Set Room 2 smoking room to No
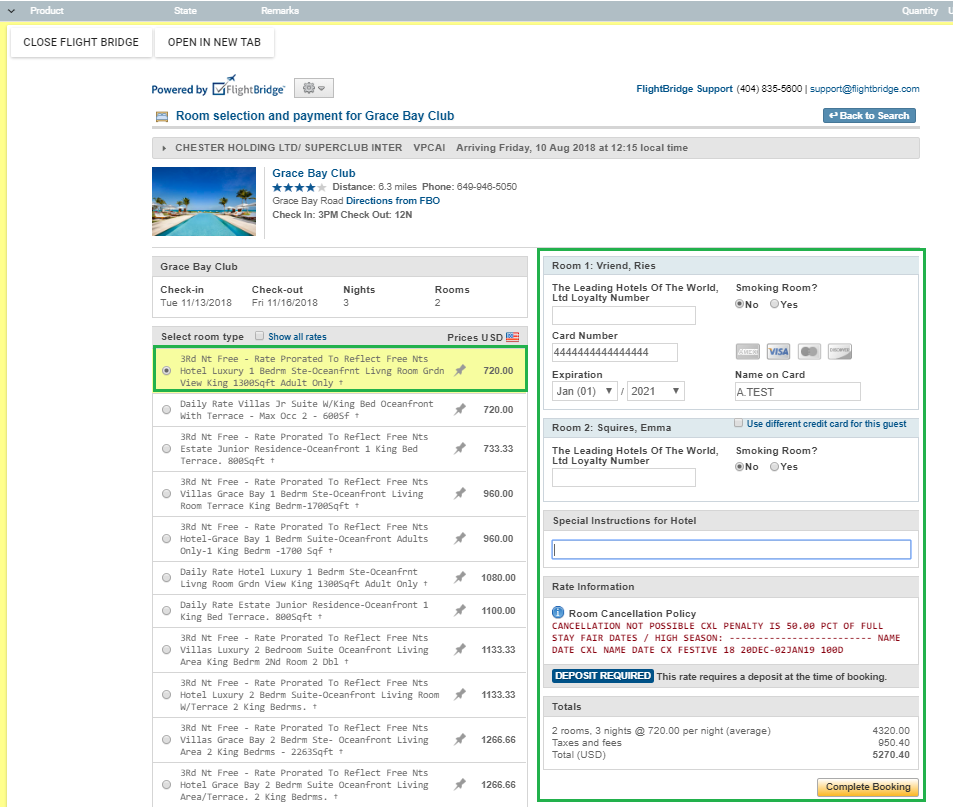Image resolution: width=953 pixels, height=807 pixels. click(740, 467)
